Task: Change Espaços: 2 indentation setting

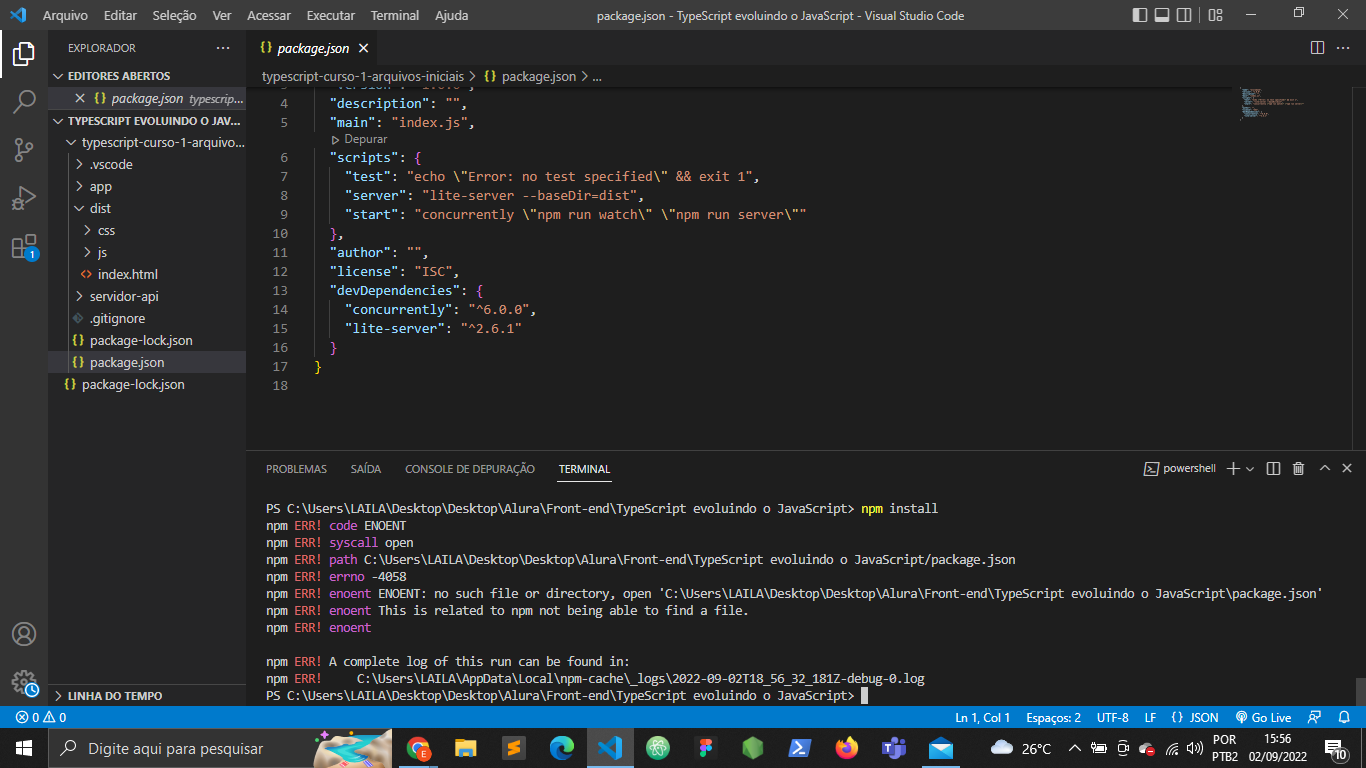Action: pyautogui.click(x=1053, y=717)
